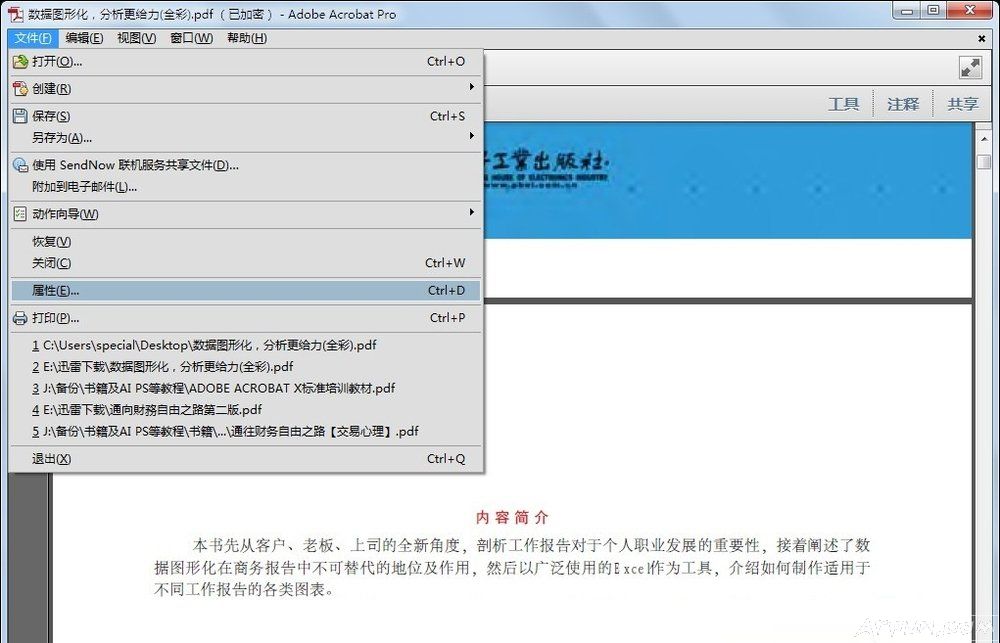
Task: Select 另存为(A)... entry
Action: pos(246,138)
